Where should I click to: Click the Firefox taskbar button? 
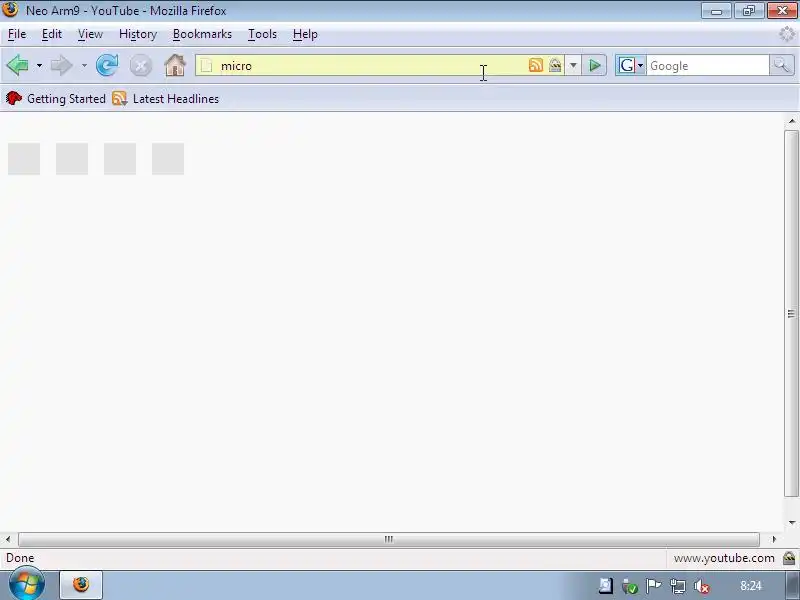click(x=81, y=585)
